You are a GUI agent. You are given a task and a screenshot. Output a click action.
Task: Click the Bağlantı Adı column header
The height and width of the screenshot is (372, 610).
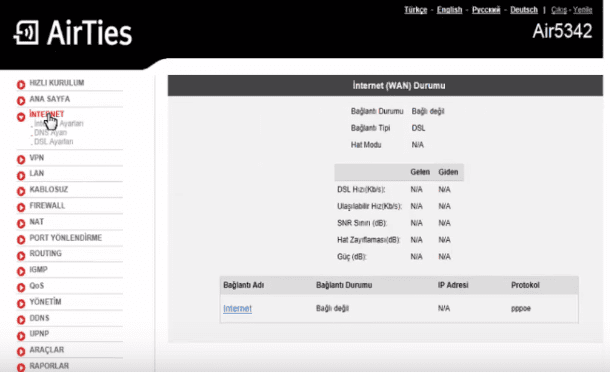point(244,285)
